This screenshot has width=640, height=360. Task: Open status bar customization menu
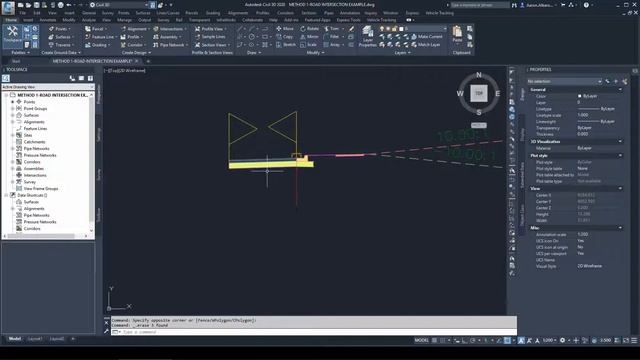pyautogui.click(x=634, y=340)
